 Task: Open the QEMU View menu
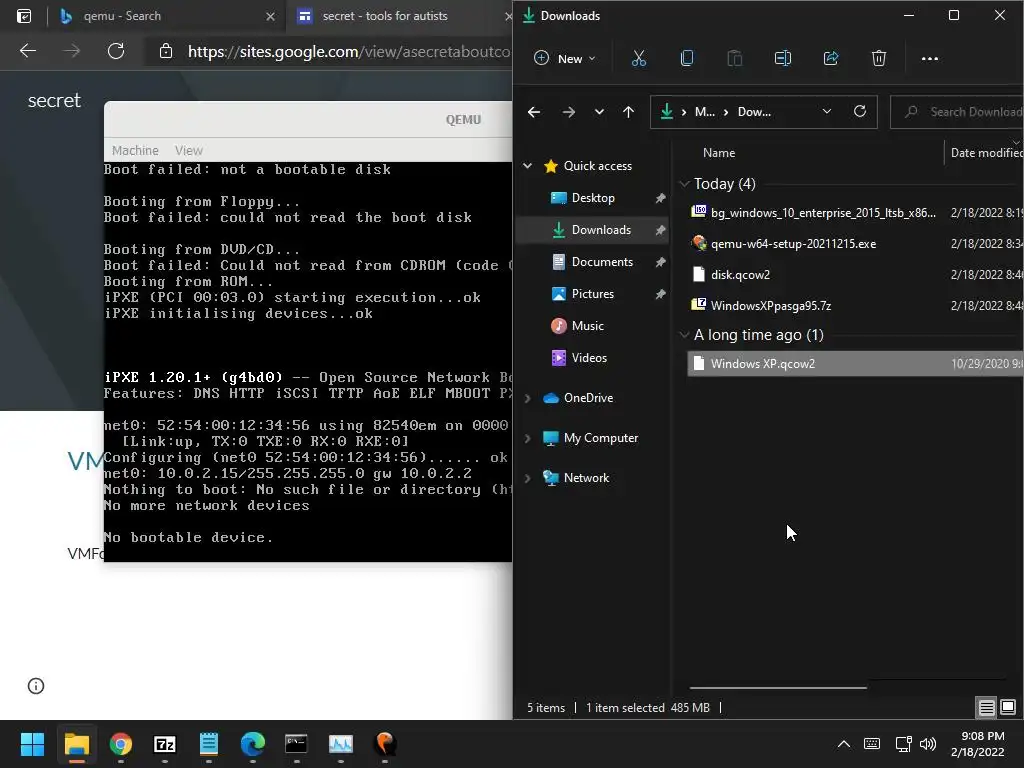click(189, 150)
